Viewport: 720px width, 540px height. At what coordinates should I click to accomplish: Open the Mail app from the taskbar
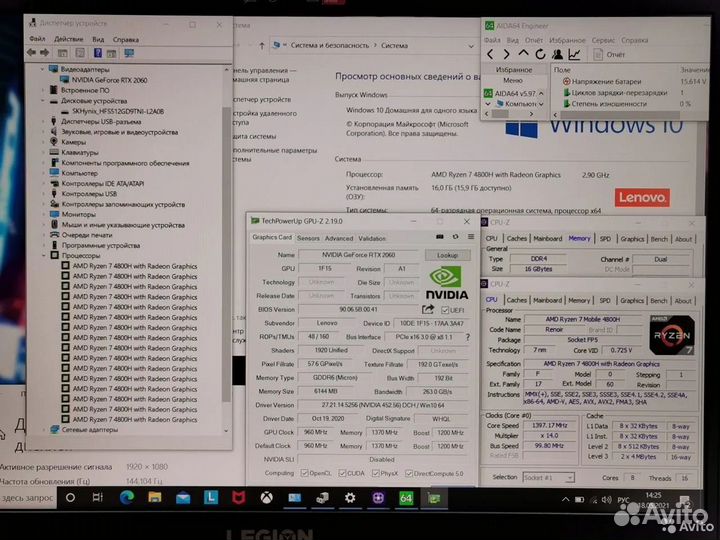point(183,498)
